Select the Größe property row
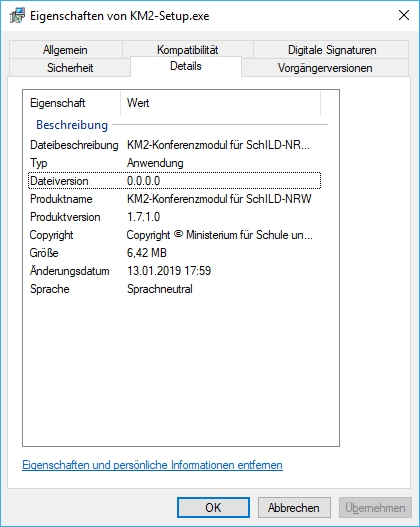 174,253
